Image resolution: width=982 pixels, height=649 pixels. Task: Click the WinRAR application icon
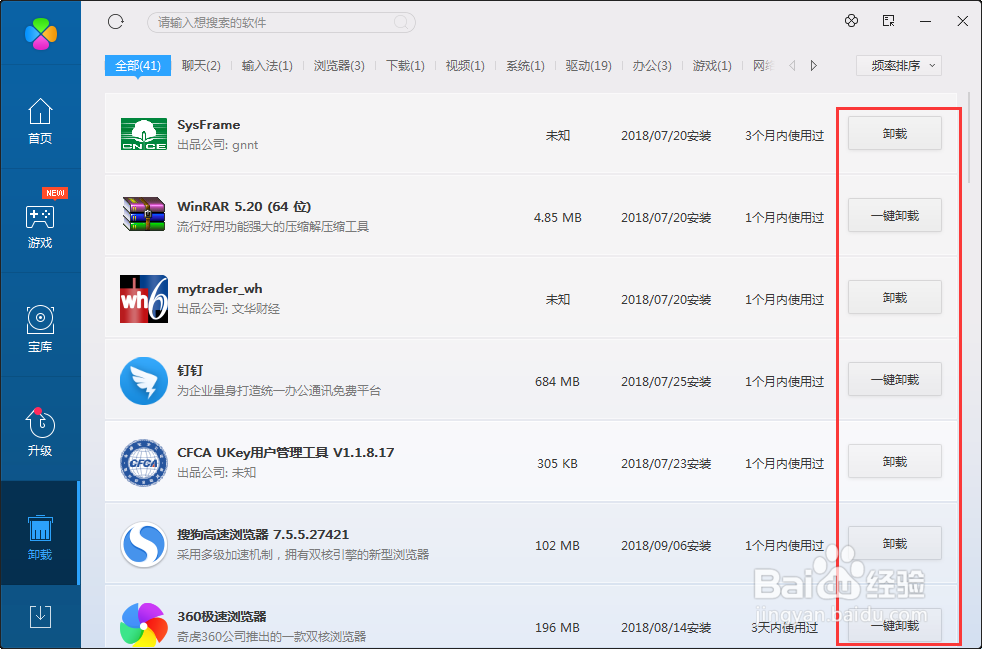(143, 214)
